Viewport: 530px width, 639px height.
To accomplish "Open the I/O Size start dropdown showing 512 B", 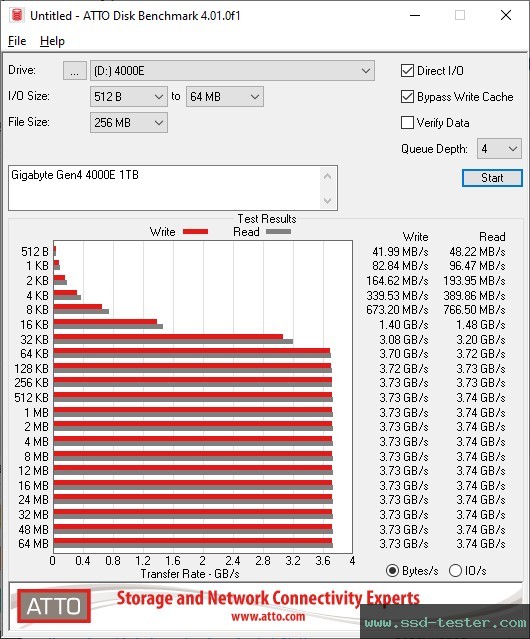I will coord(129,97).
